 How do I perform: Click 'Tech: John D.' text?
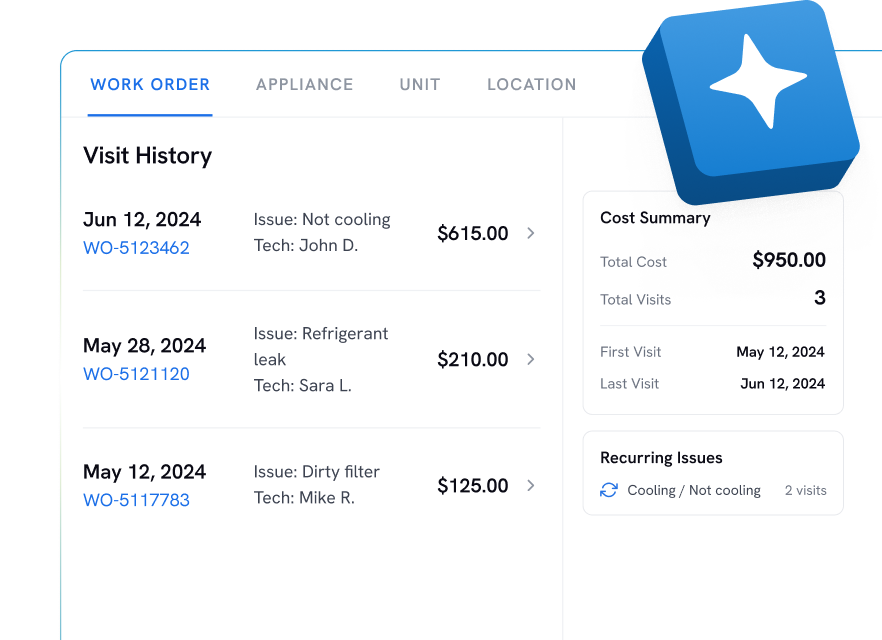coord(305,245)
